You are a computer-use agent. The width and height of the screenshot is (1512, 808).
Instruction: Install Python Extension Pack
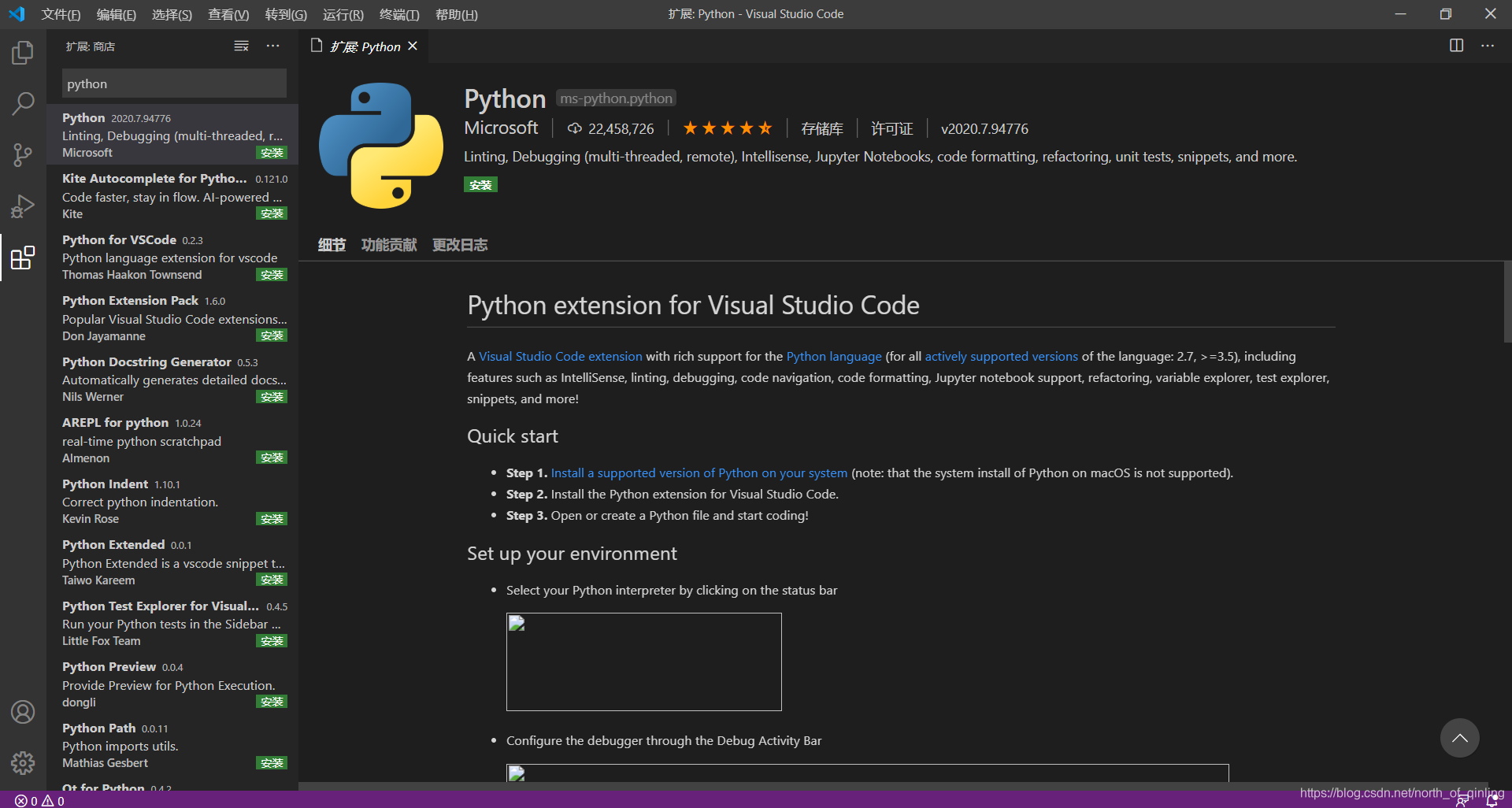272,335
